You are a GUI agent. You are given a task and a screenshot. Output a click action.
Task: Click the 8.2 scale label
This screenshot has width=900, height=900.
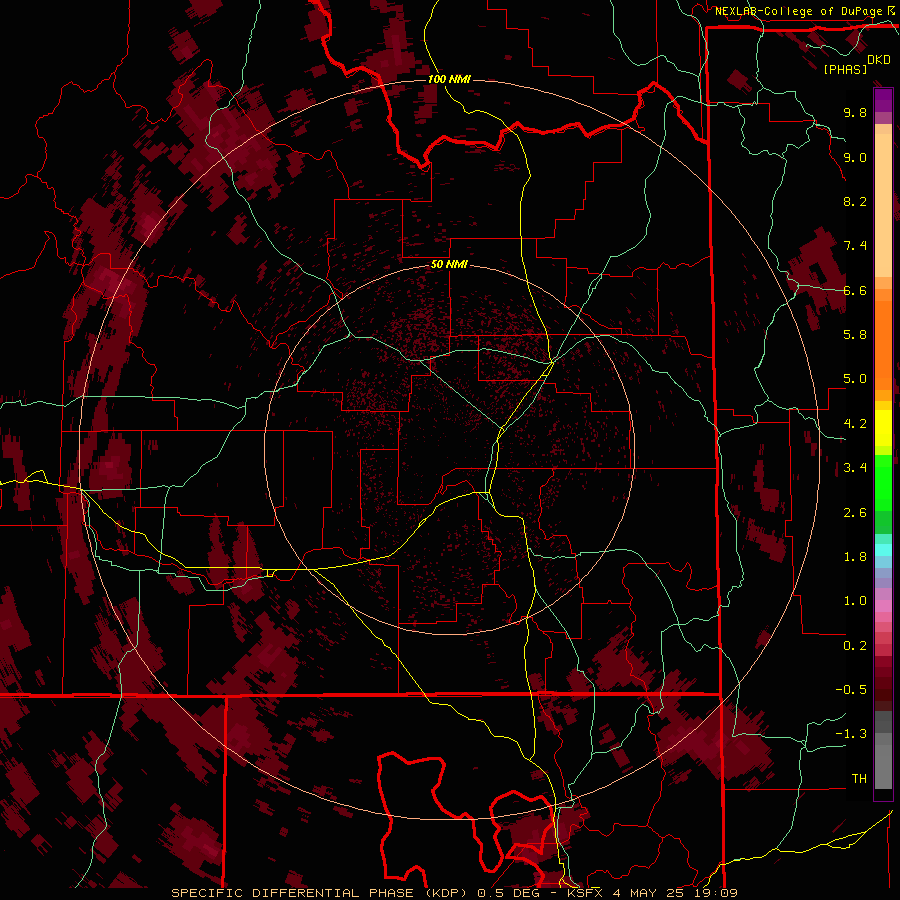coord(855,201)
